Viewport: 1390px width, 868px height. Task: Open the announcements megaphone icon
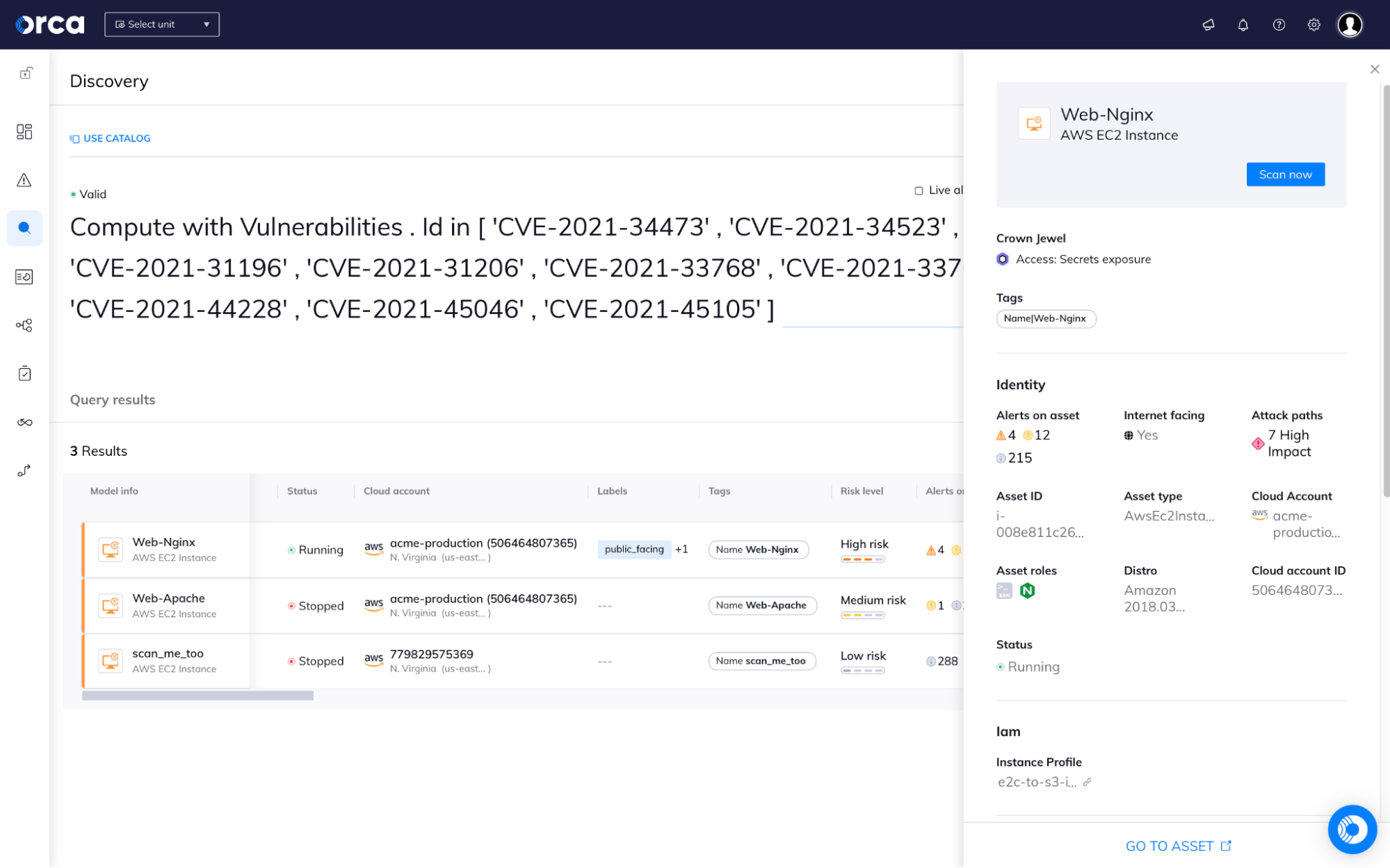[x=1209, y=24]
